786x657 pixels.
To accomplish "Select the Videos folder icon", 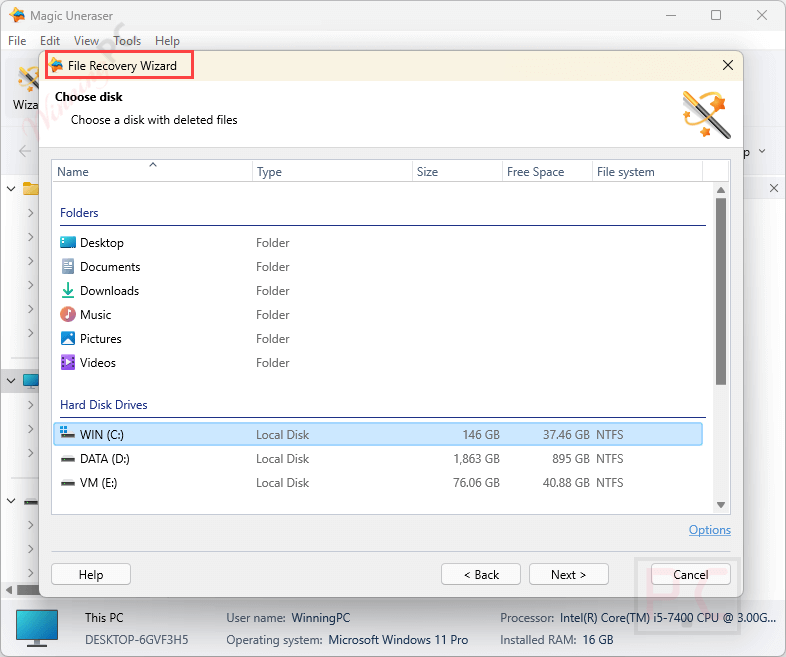I will point(68,362).
